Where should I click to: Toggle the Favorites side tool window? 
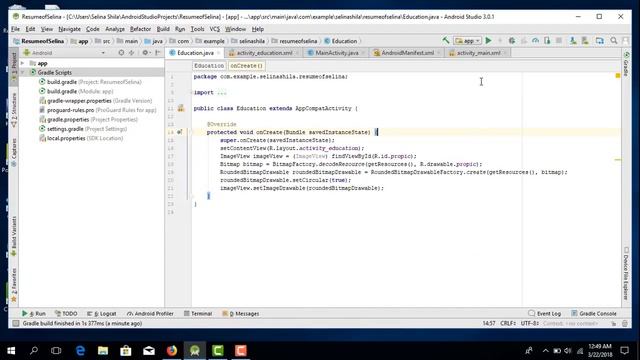click(x=14, y=285)
